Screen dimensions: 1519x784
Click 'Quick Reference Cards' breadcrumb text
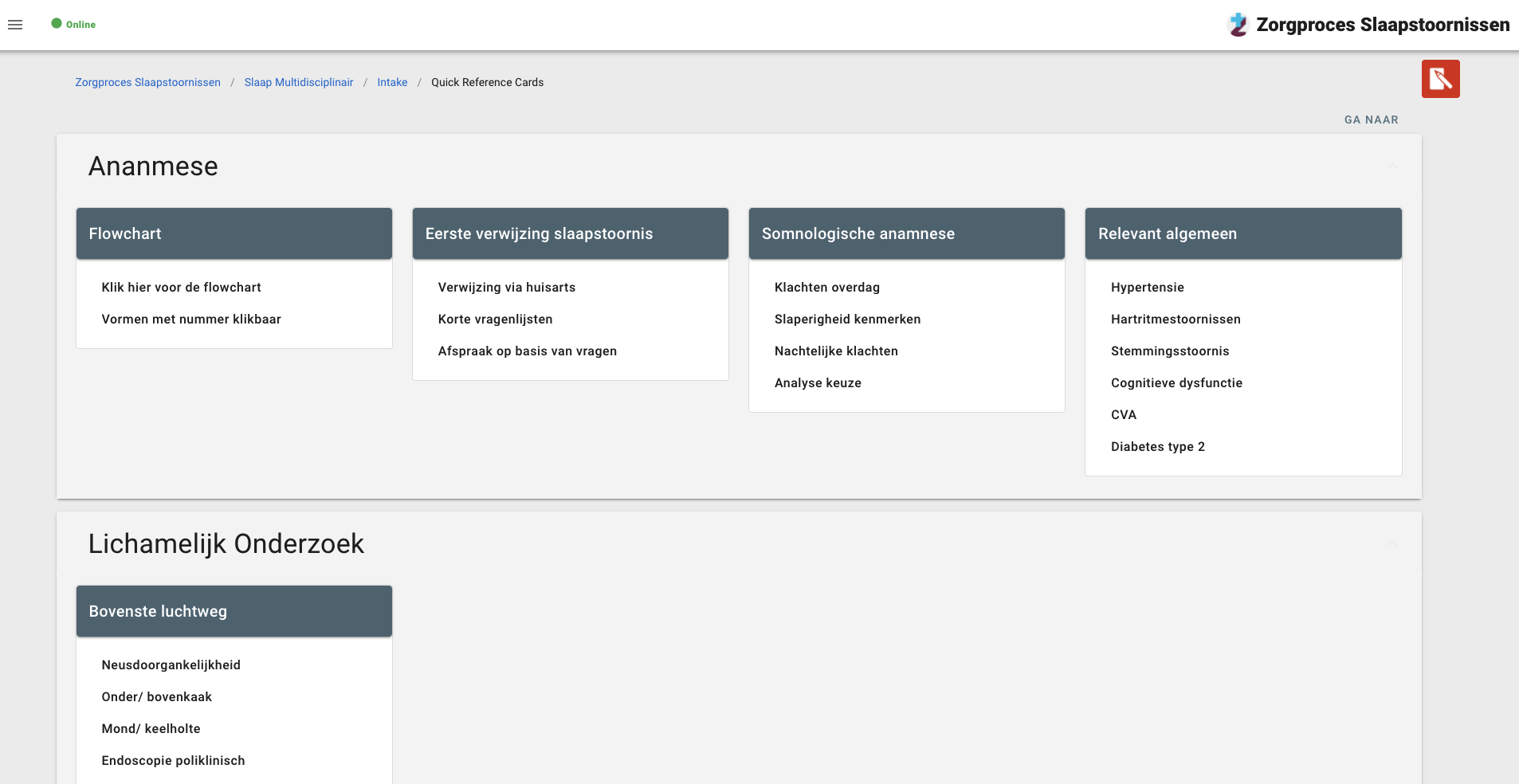(x=488, y=82)
